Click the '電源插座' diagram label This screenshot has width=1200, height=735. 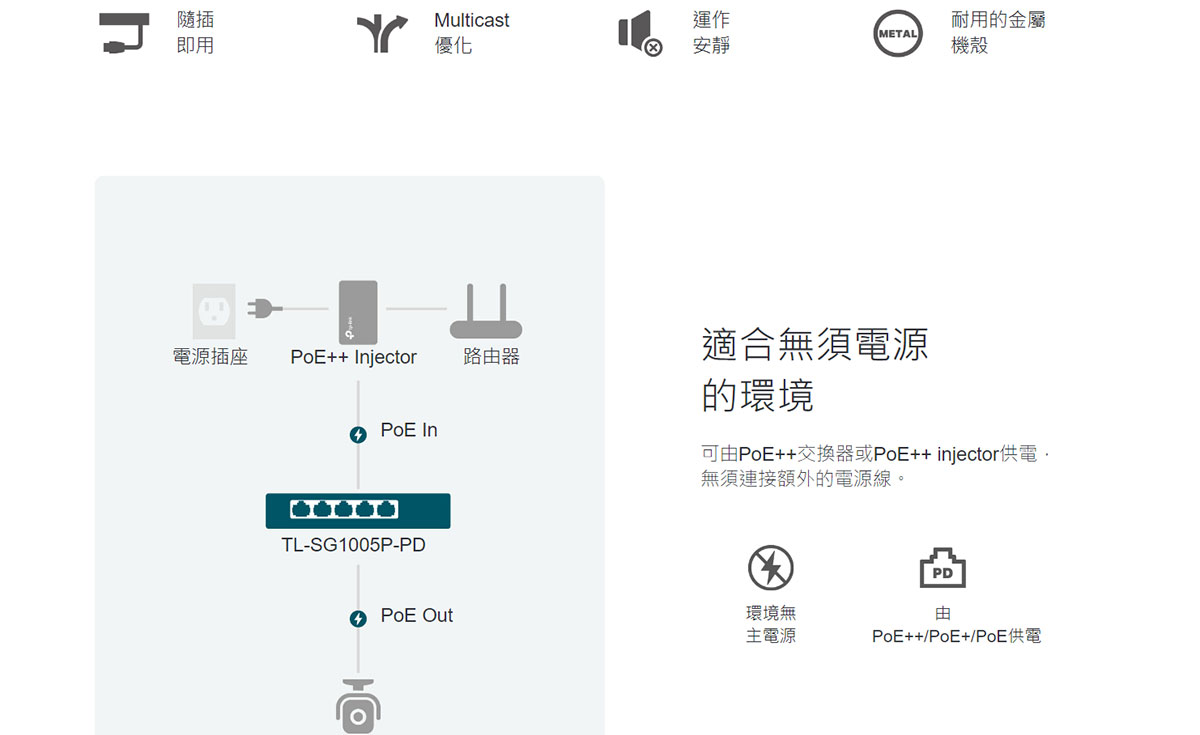(210, 357)
